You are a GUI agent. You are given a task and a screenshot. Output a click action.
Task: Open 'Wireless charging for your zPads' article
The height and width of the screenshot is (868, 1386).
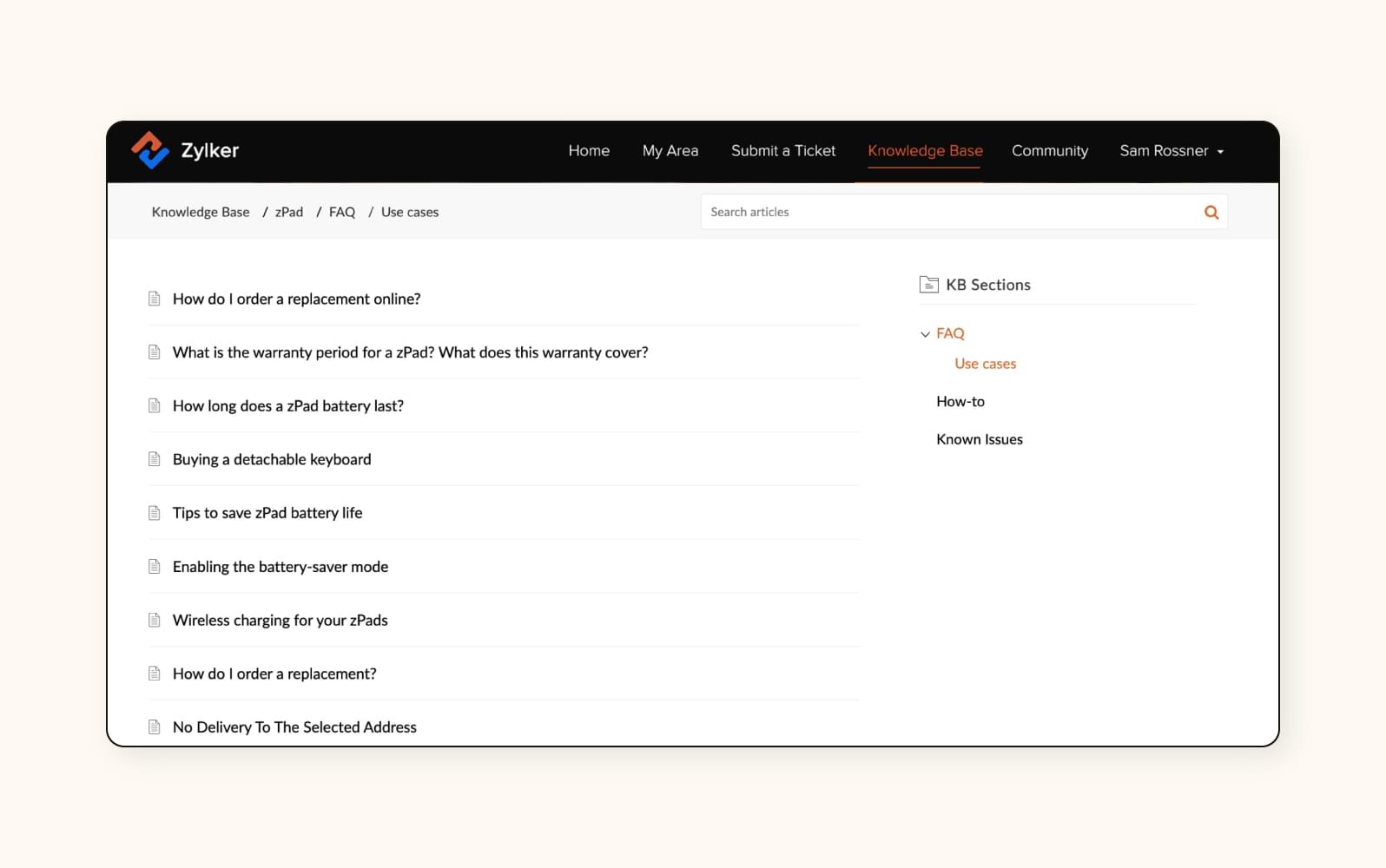click(x=280, y=620)
